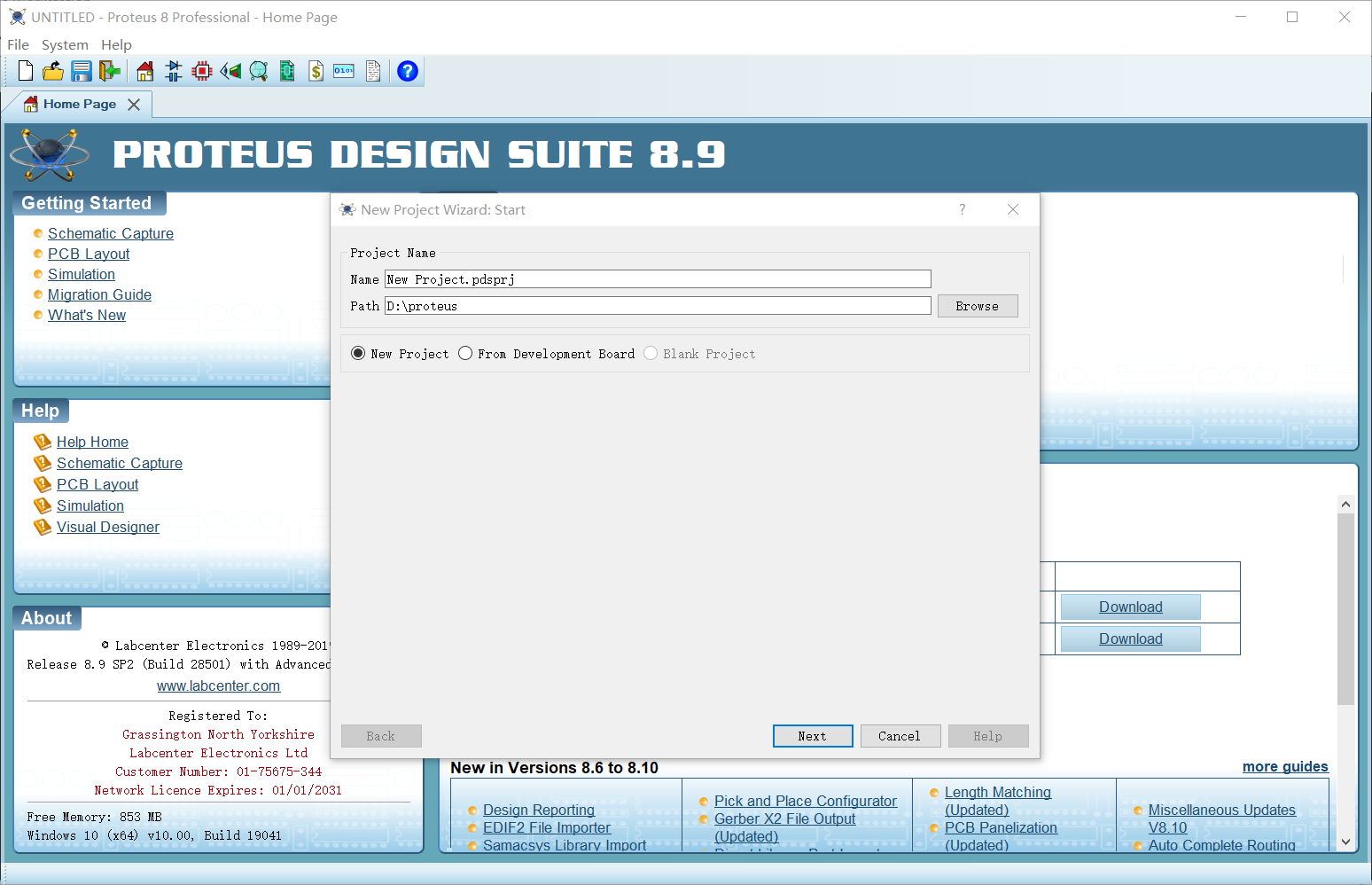Open the Project Notes document icon

(373, 71)
